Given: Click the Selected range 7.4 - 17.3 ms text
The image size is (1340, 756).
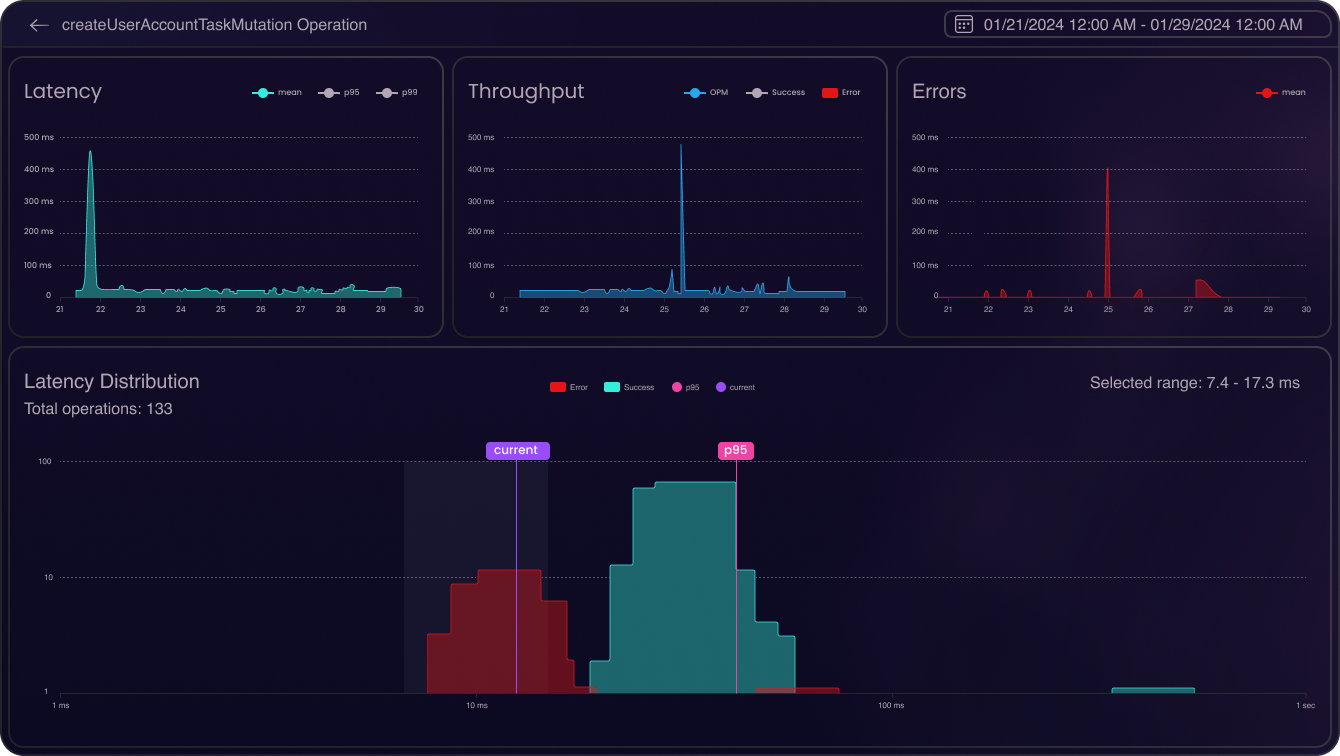Looking at the screenshot, I should [1196, 382].
